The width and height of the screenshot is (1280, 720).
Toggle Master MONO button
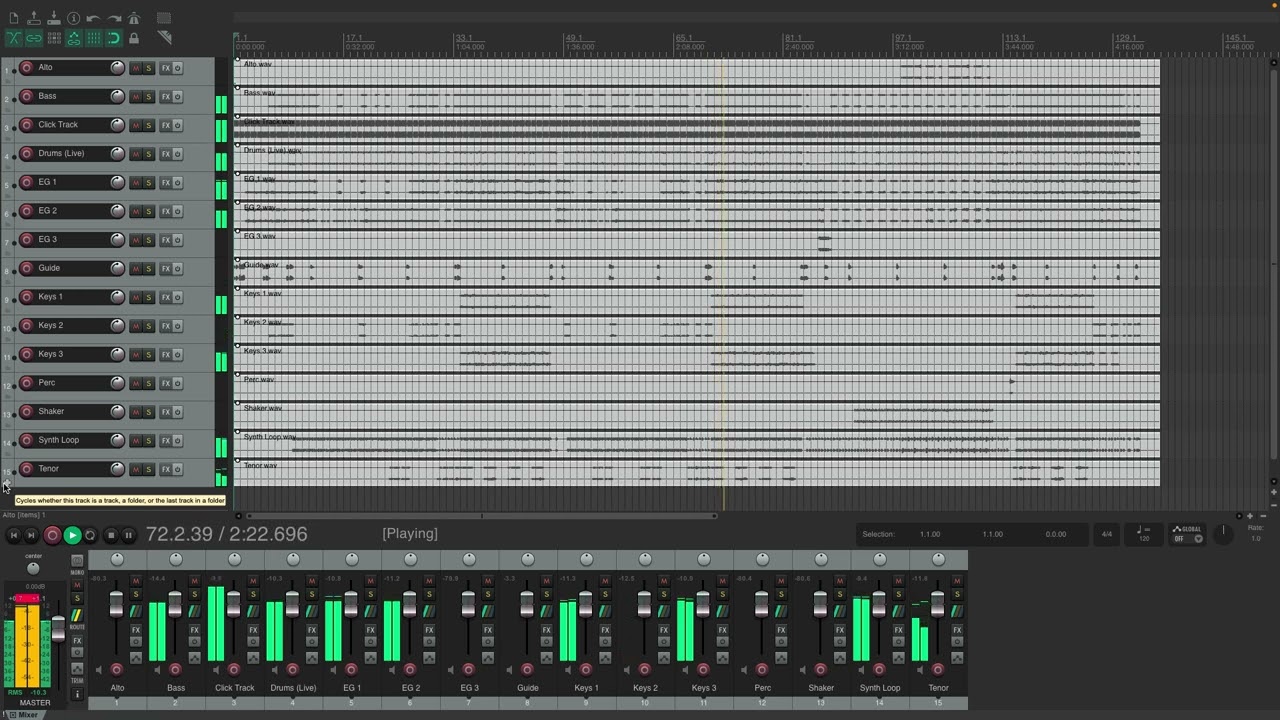tap(77, 561)
